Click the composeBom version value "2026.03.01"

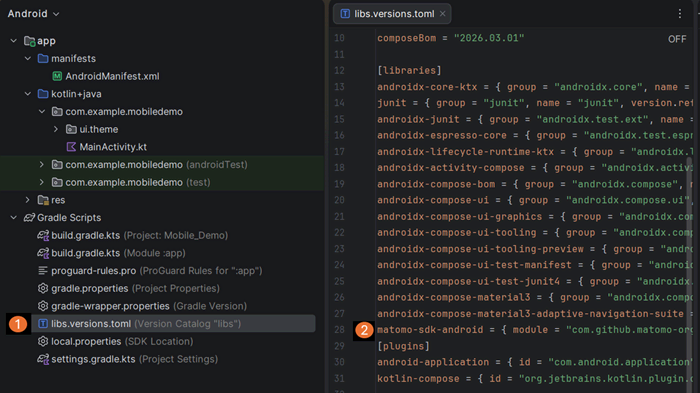(489, 38)
